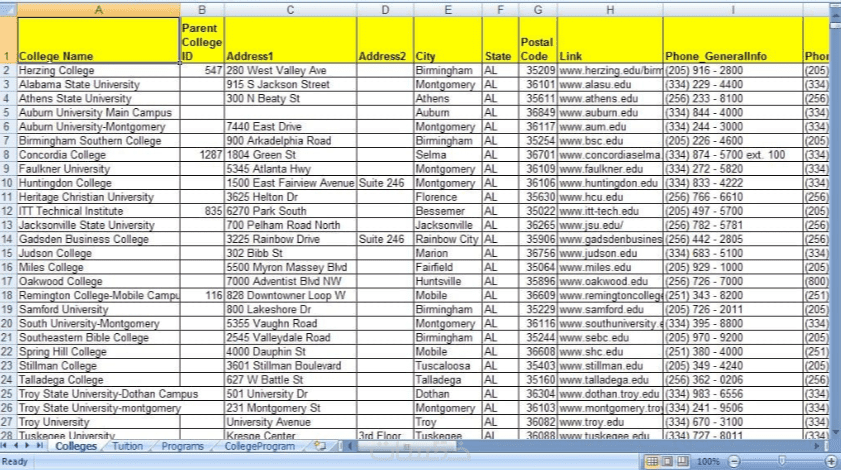
Task: Select cell www.jsu.edu/
Action: pyautogui.click(x=610, y=225)
